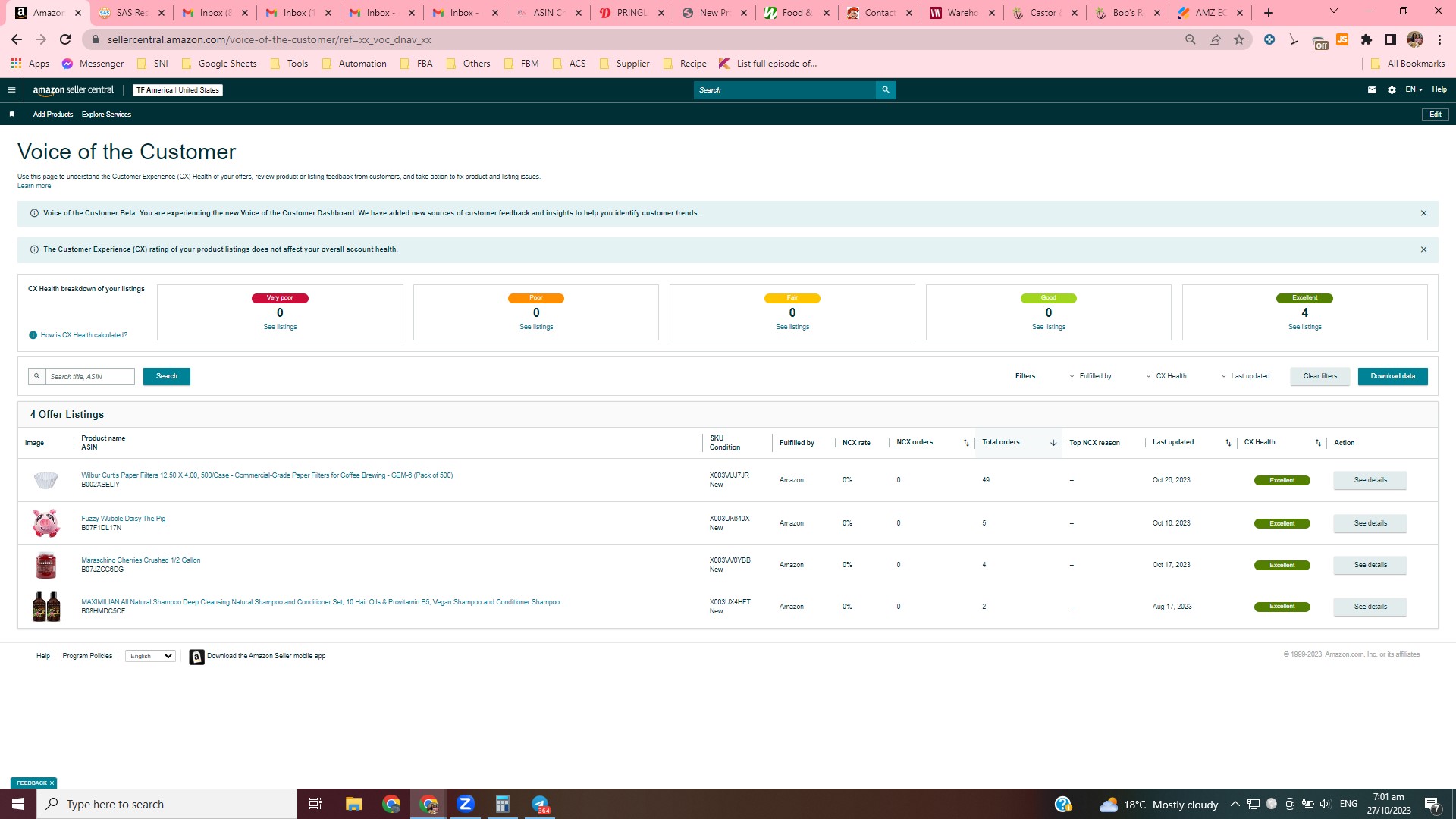
Task: Open the Apps bookmark shortcut
Action: pos(30,64)
